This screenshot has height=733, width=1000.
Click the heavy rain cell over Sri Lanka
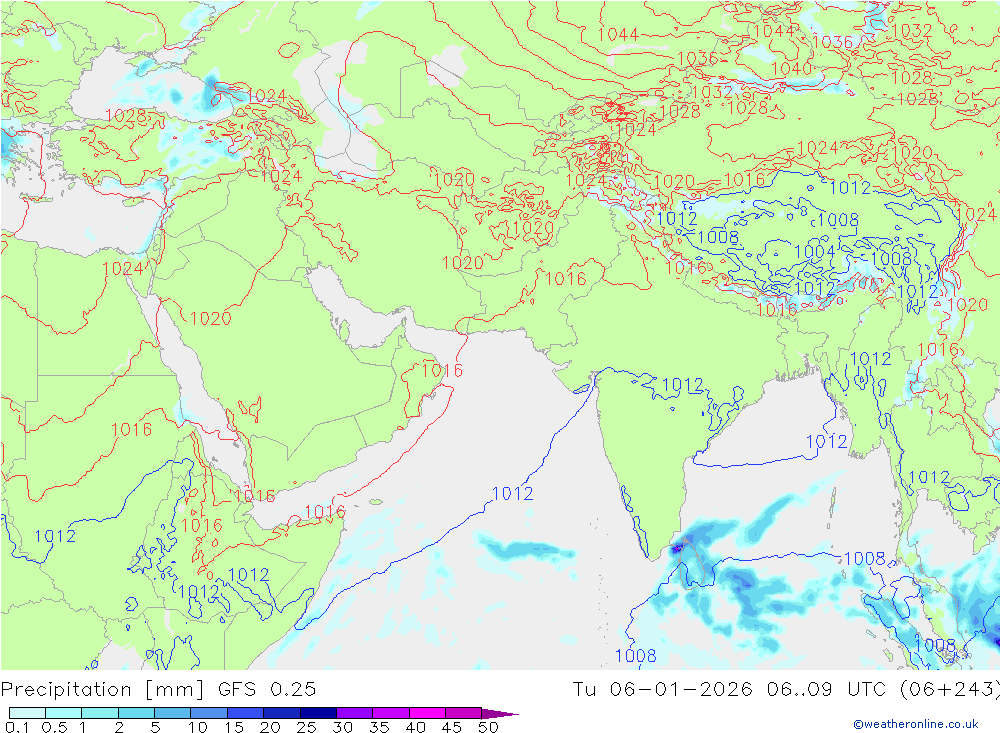click(x=677, y=547)
